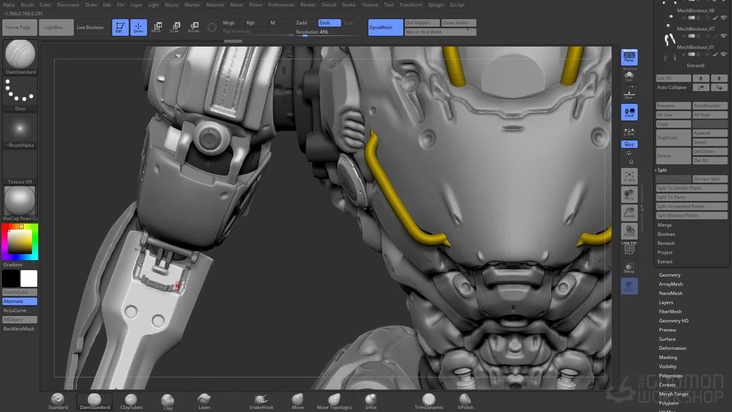Click the Rotate canvas icon on right shelf
Viewport: 732px width, 412px height.
[629, 231]
